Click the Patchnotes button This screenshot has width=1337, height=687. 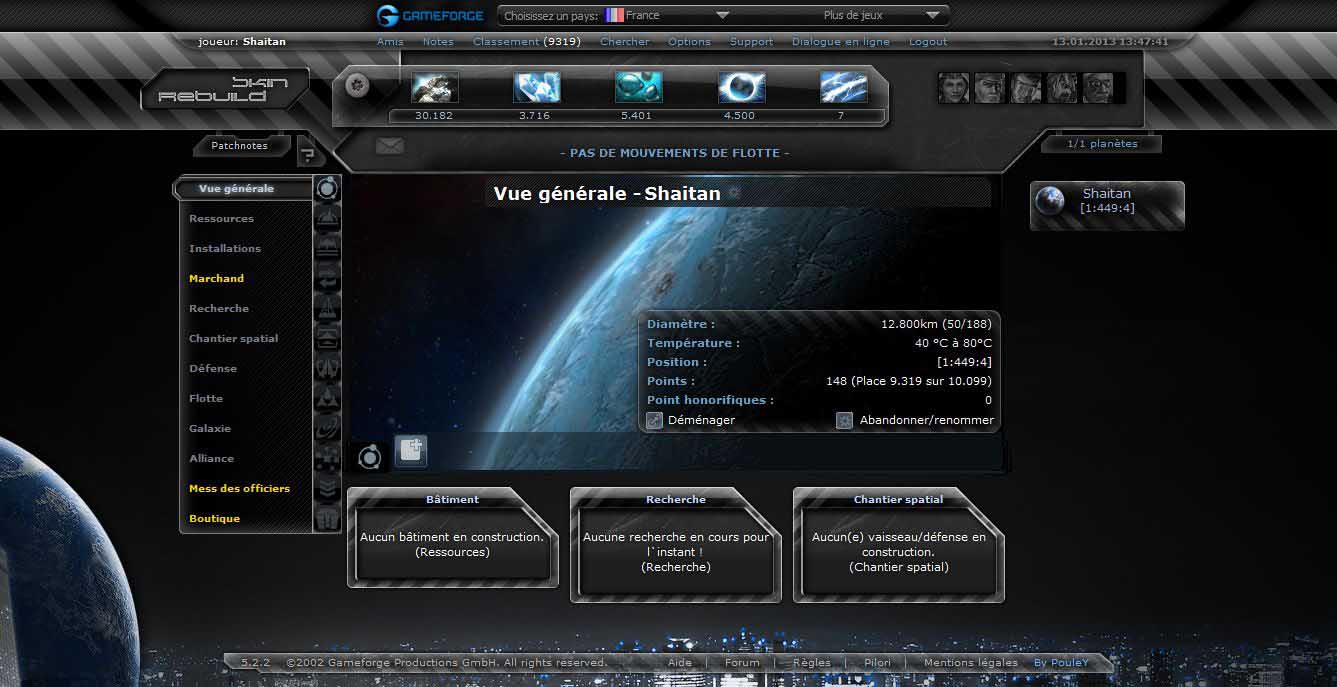coord(240,146)
